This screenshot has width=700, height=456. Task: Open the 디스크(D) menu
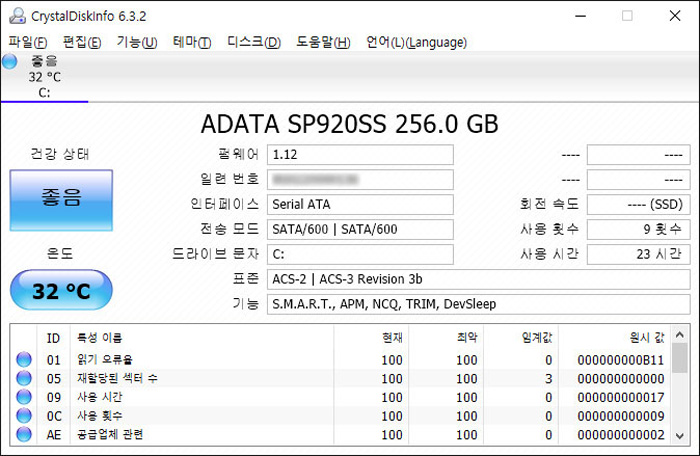click(254, 42)
